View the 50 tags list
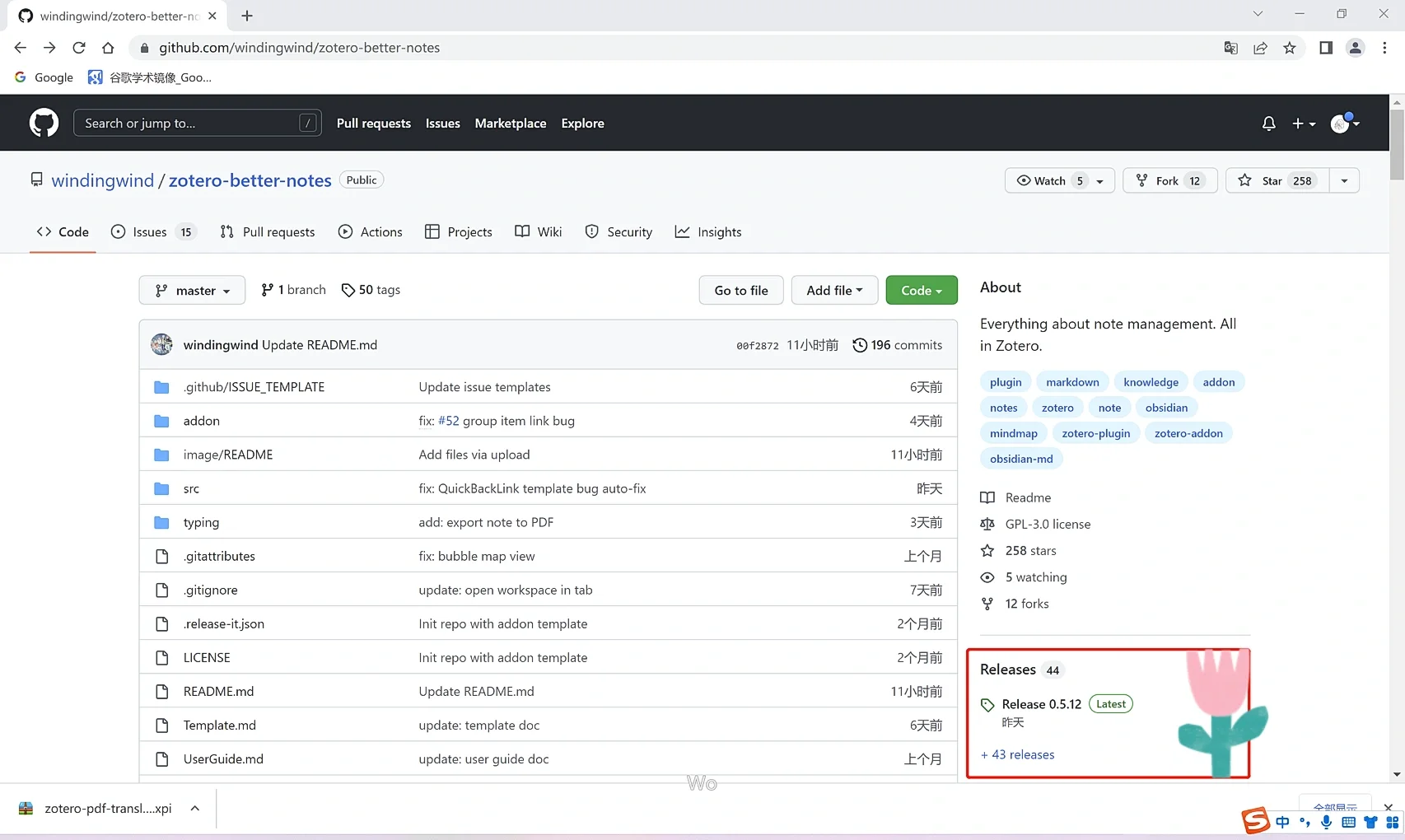The height and width of the screenshot is (840, 1405). point(371,290)
